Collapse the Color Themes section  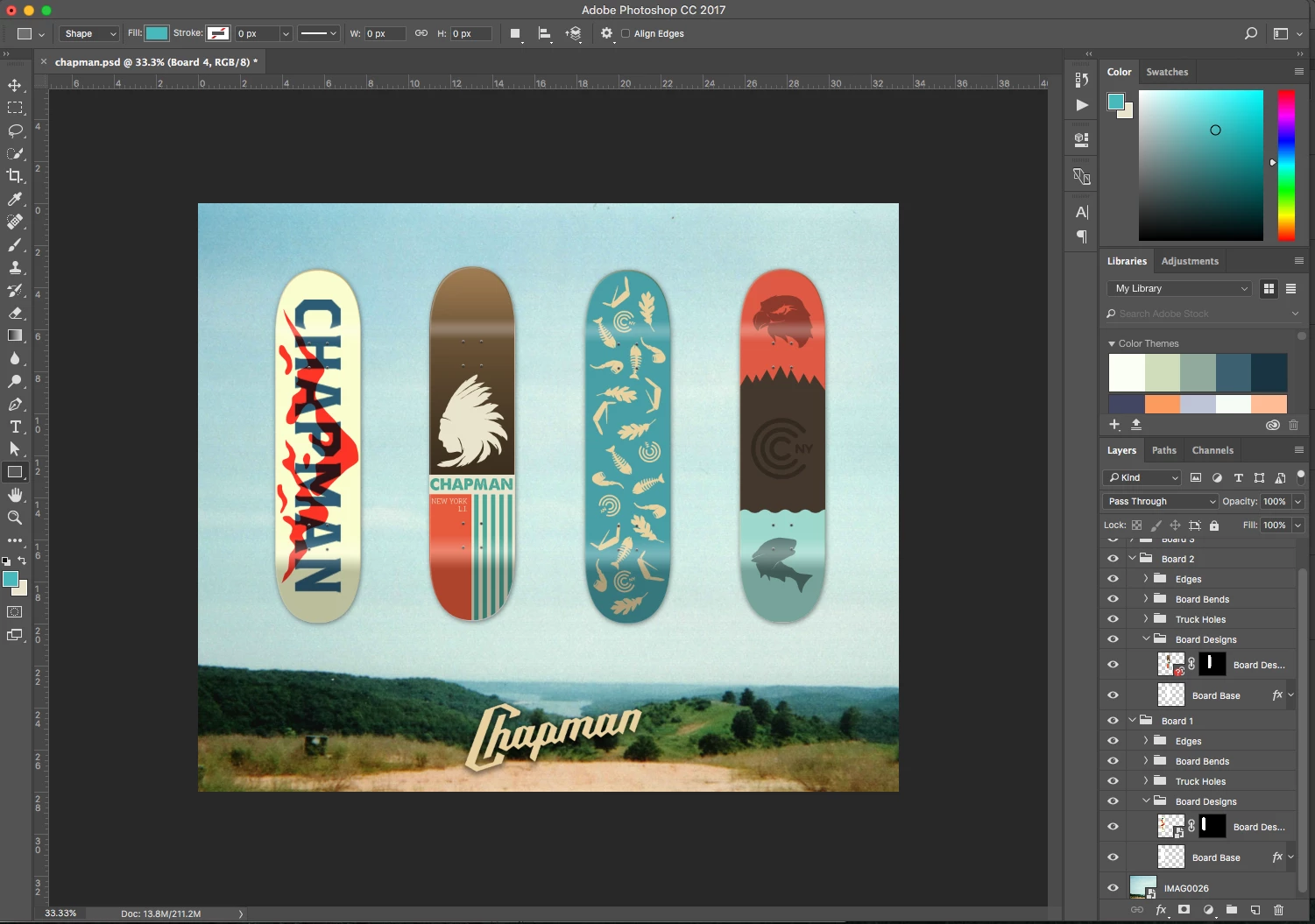pyautogui.click(x=1112, y=343)
